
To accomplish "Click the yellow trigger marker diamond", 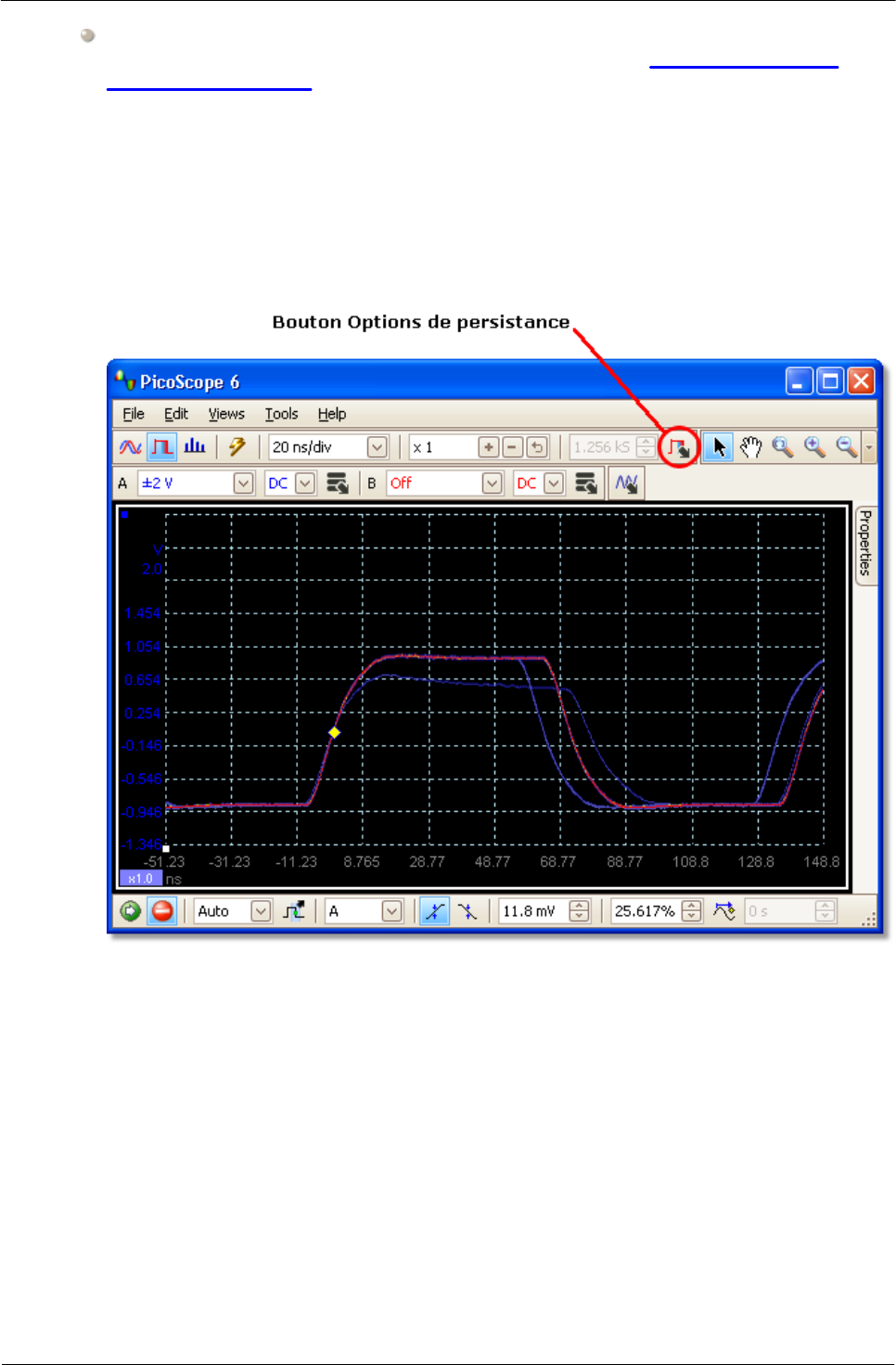I will [x=335, y=733].
